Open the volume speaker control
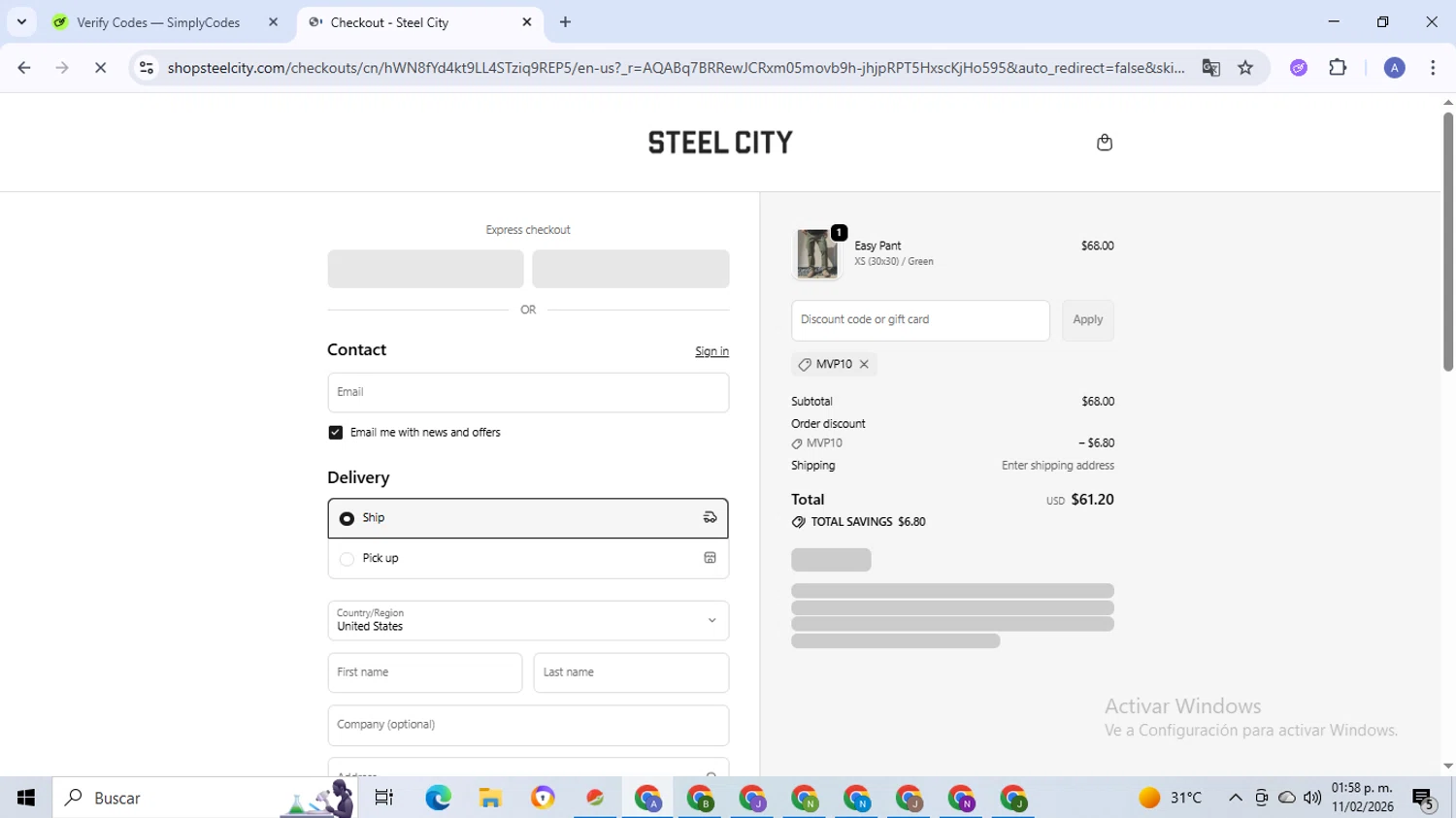Viewport: 1456px width, 818px height. (x=1312, y=798)
